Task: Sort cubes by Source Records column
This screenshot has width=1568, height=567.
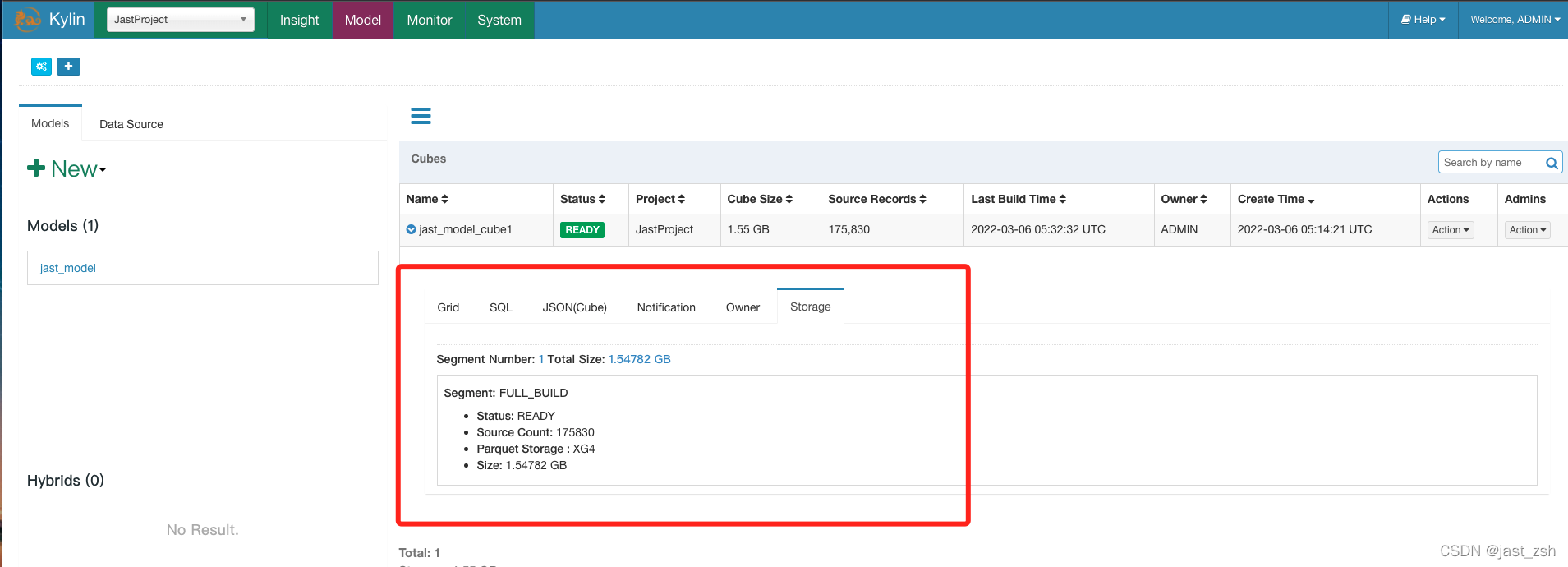Action: click(876, 199)
